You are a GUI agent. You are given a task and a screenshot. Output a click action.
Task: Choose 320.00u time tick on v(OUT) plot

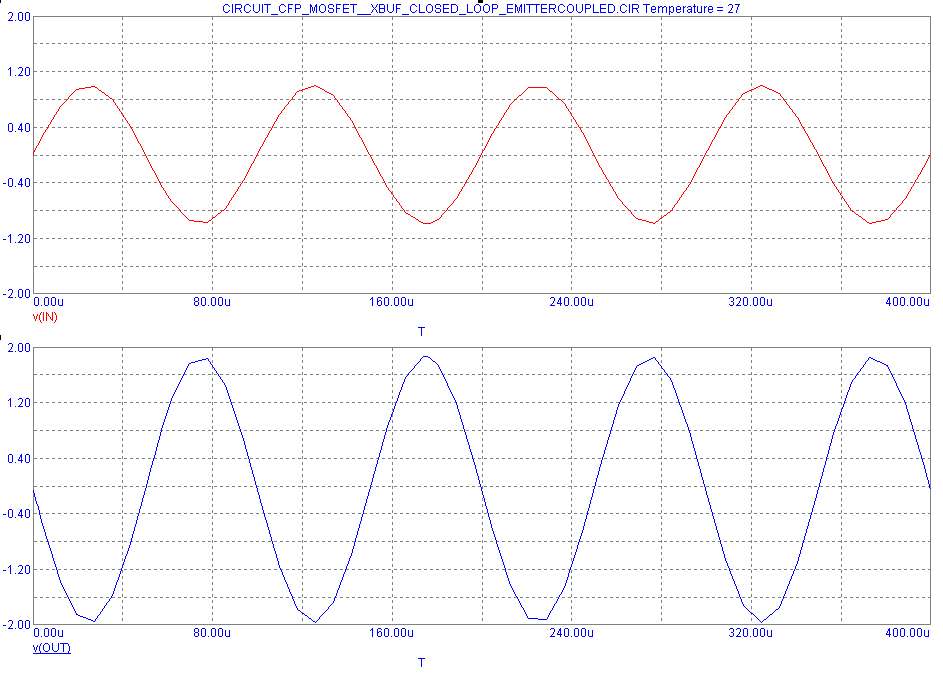click(751, 633)
